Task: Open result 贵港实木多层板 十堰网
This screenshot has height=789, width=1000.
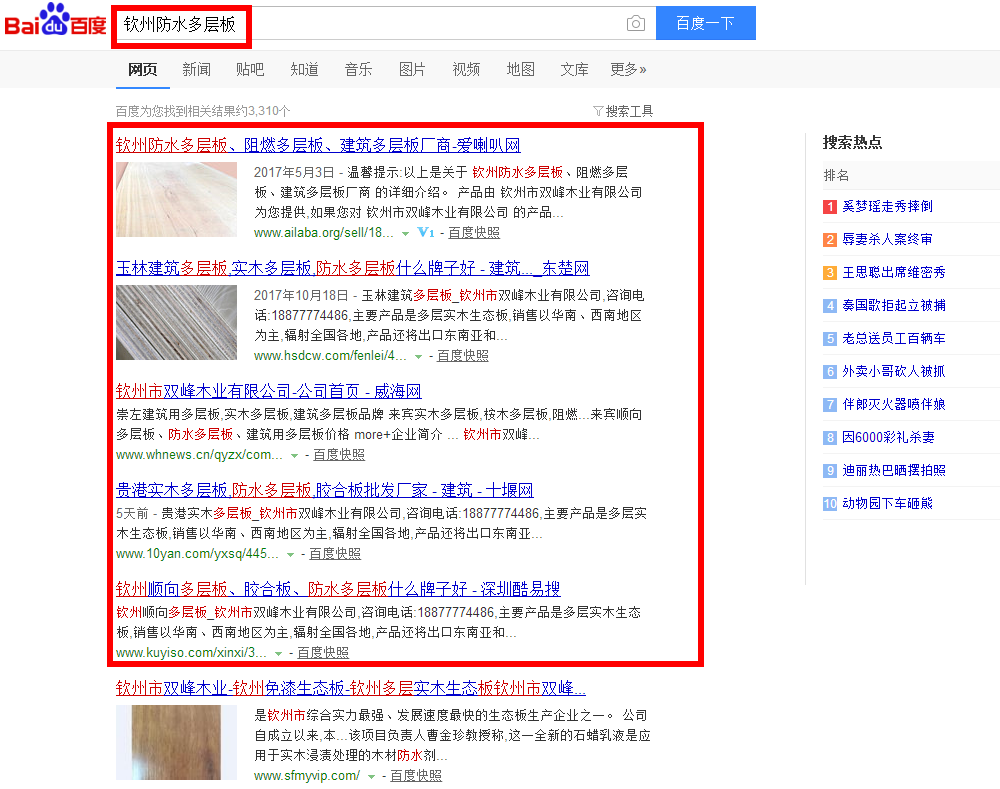Action: (325, 490)
